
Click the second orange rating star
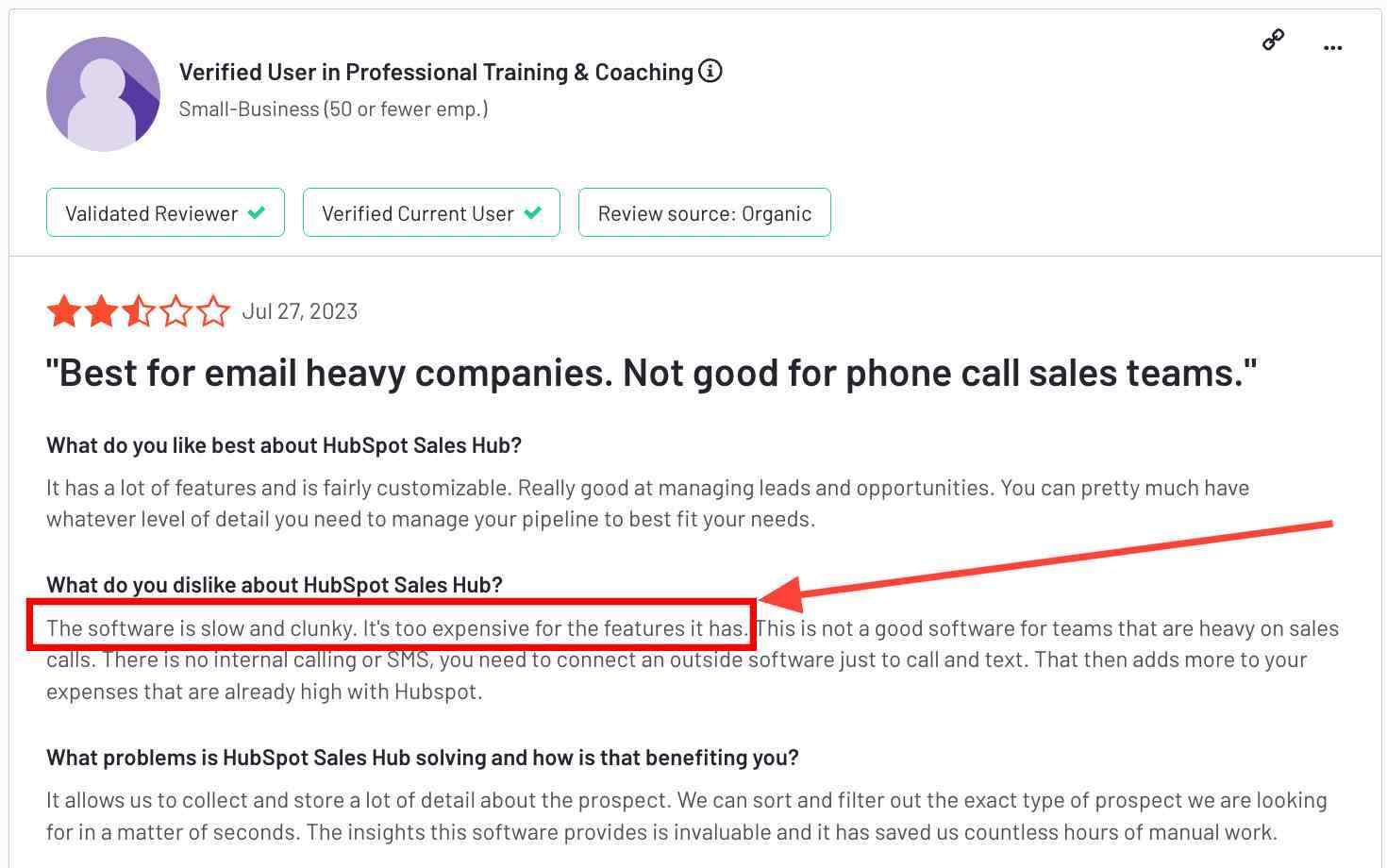pyautogui.click(x=101, y=310)
